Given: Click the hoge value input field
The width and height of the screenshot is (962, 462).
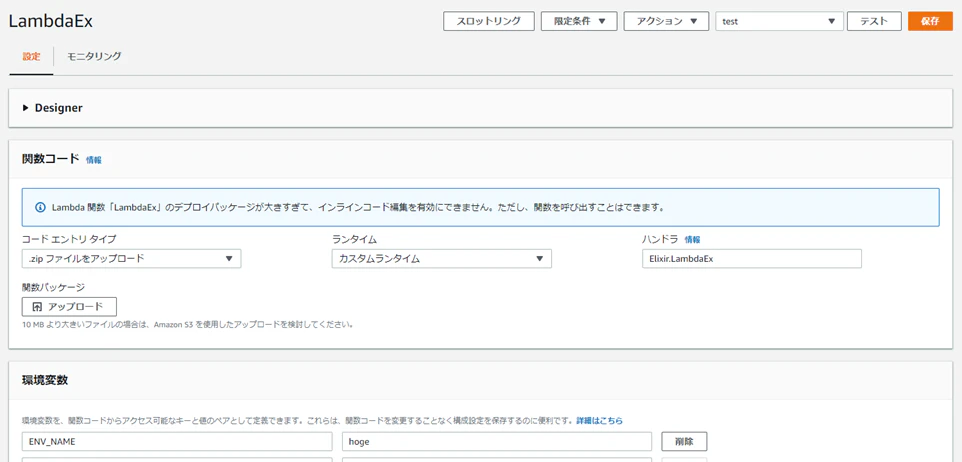Looking at the screenshot, I should (496, 442).
